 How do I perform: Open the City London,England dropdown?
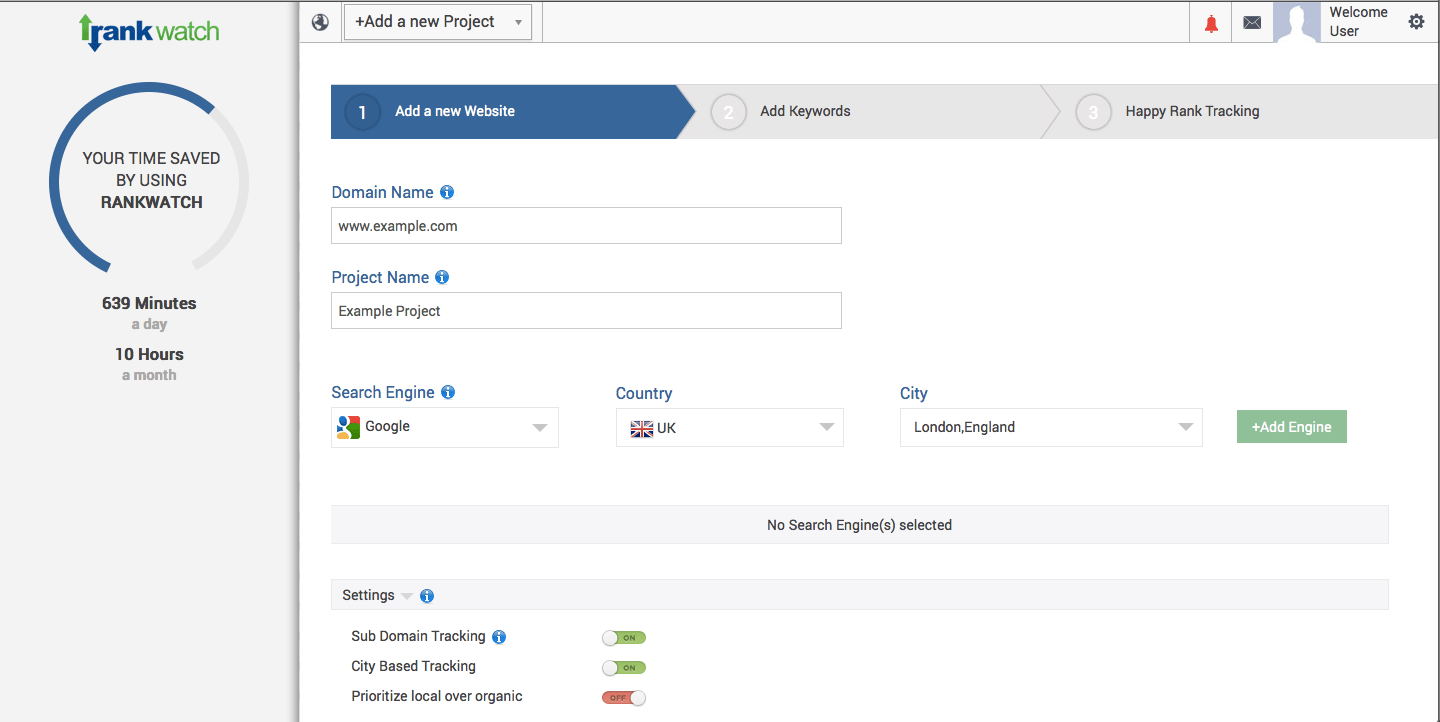tap(1051, 427)
